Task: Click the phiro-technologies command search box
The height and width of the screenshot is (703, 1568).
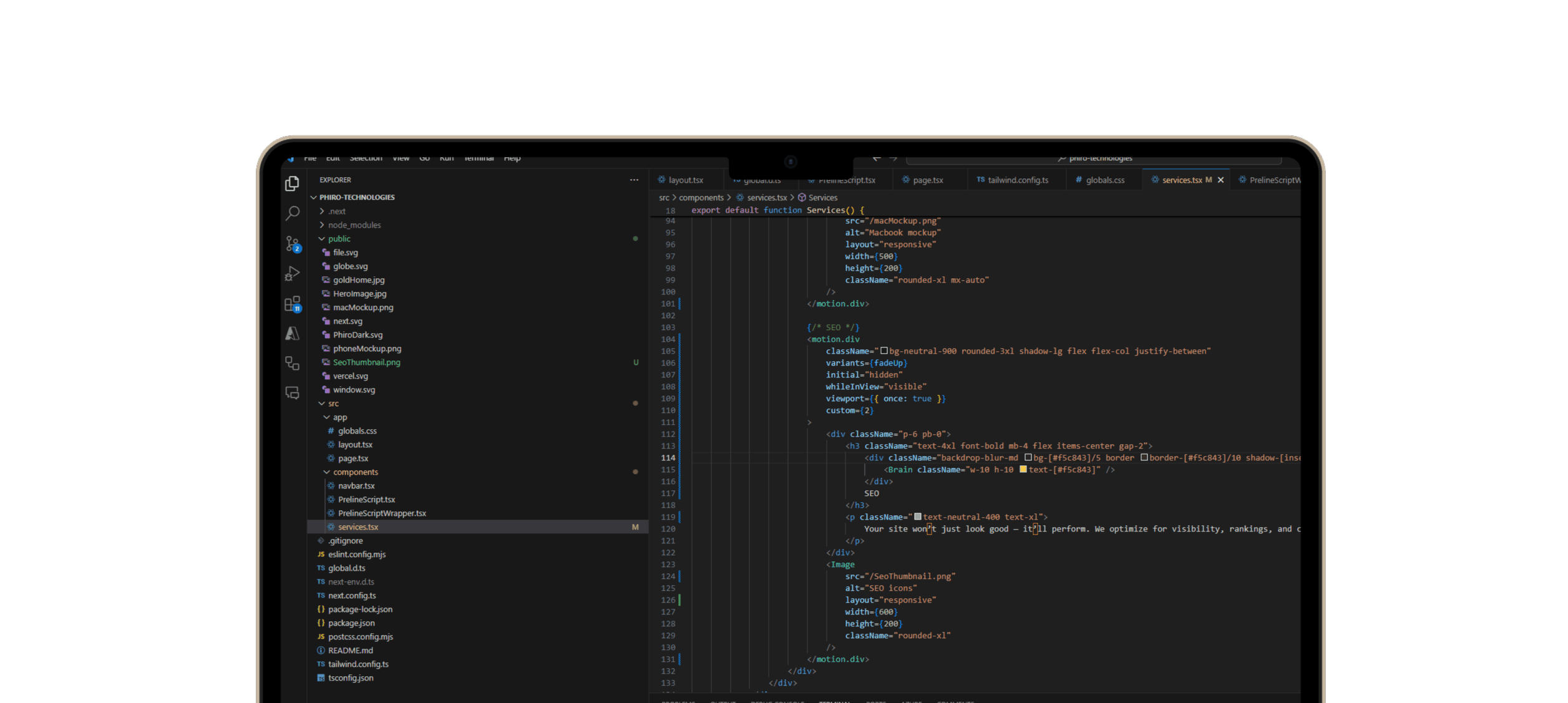Action: [1093, 159]
